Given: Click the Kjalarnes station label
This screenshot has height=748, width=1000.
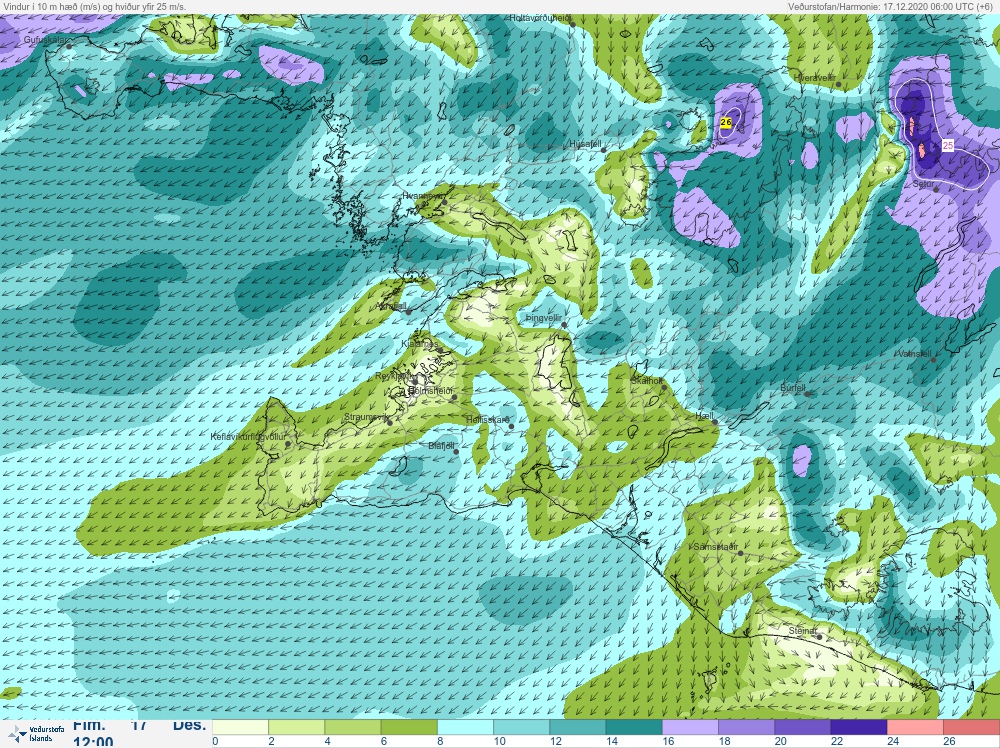Looking at the screenshot, I should tap(420, 344).
